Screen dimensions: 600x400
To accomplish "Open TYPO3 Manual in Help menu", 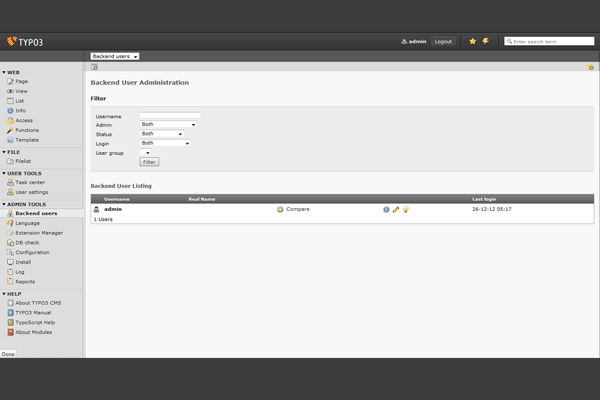I will click(33, 313).
